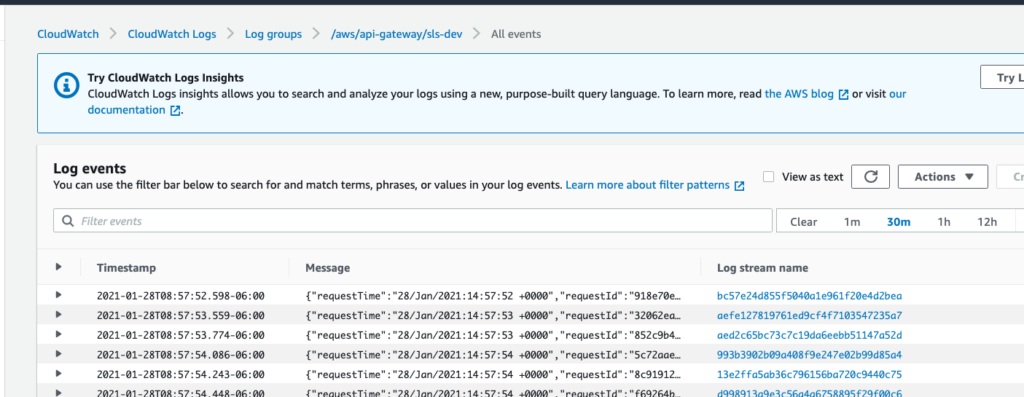The image size is (1024, 397).
Task: Enable the View as text checkbox
Action: pyautogui.click(x=769, y=176)
